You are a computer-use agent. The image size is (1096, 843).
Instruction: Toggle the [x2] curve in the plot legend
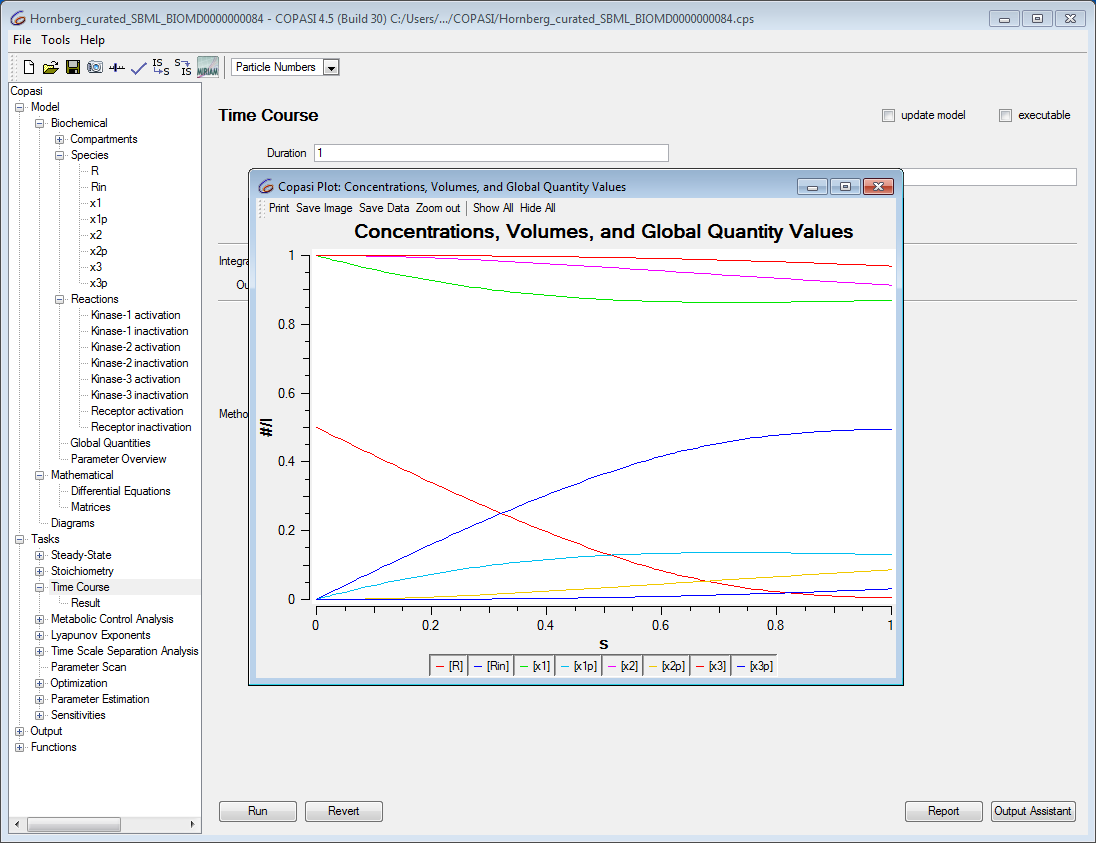pos(623,666)
